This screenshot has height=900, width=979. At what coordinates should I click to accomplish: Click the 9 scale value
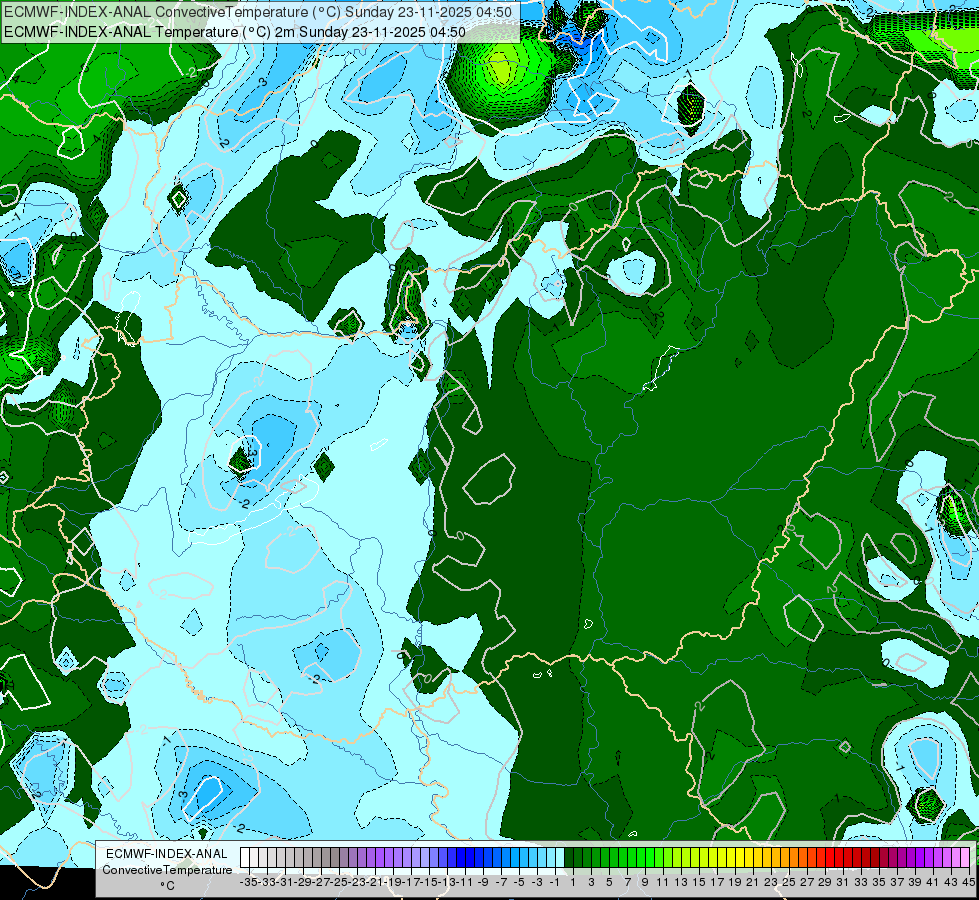646,882
